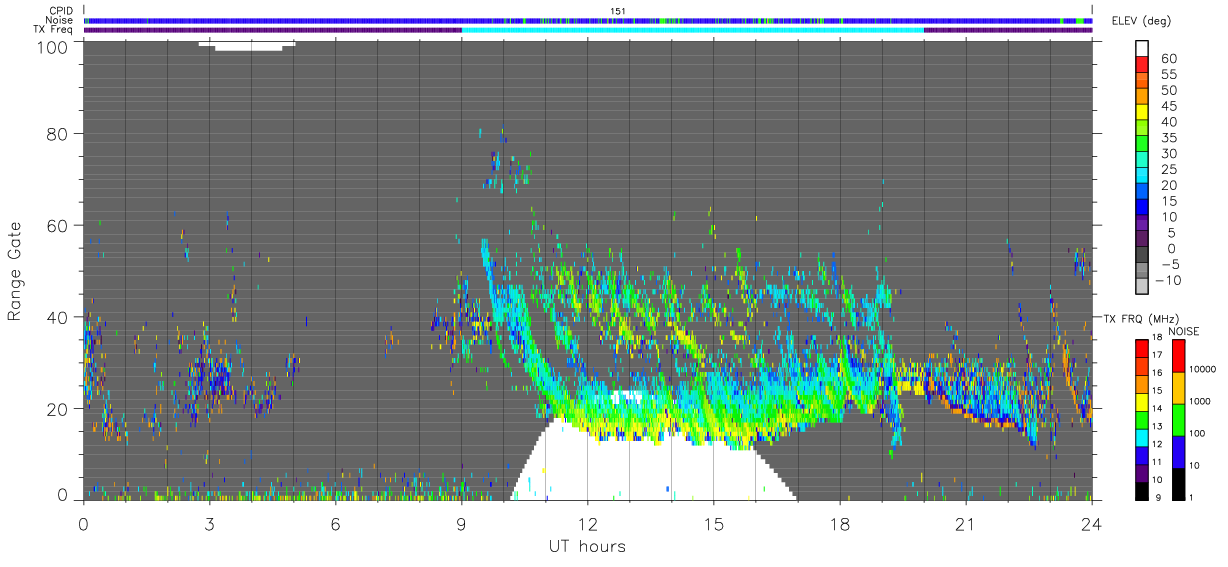
Task: Pick the light gray ELEV swatch beside -10
Action: click(x=1142, y=287)
